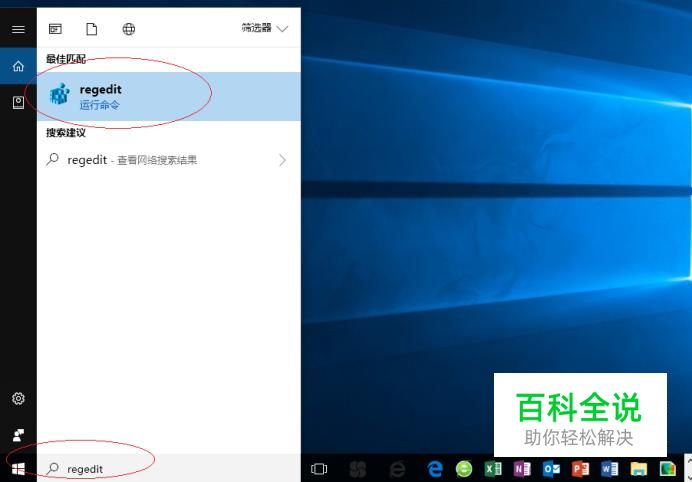Open the hamburger menu in search panel
The height and width of the screenshot is (482, 692).
18,29
